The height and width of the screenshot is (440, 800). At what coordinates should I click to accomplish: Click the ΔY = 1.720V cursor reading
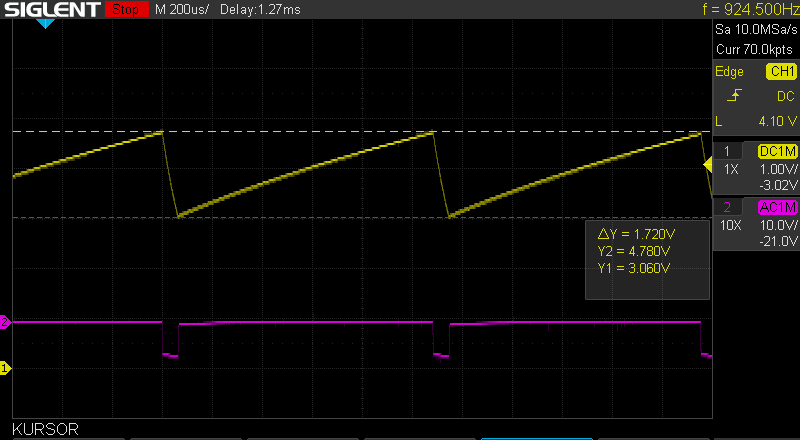pos(636,235)
